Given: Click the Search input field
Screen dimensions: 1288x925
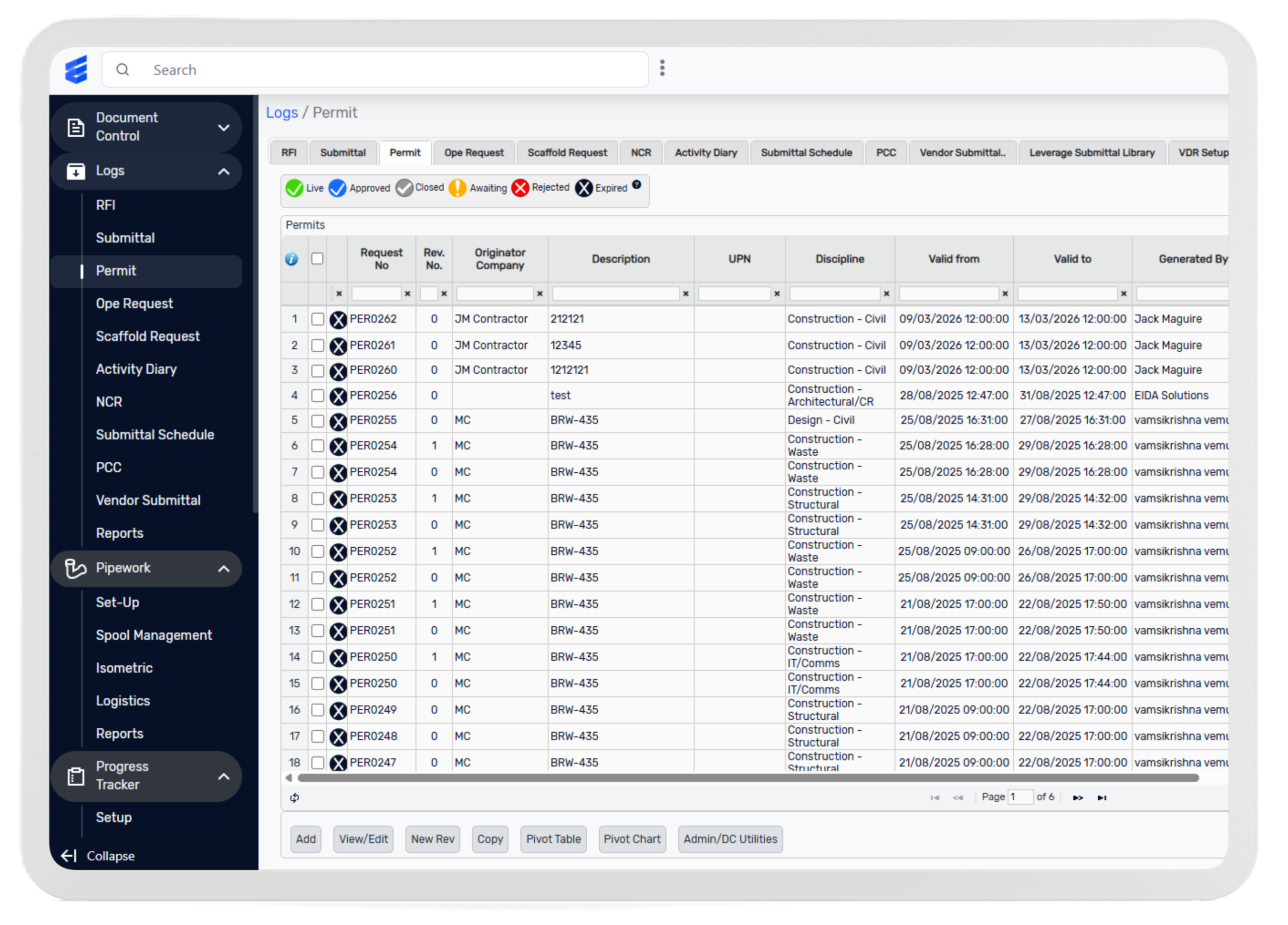Looking at the screenshot, I should (375, 70).
